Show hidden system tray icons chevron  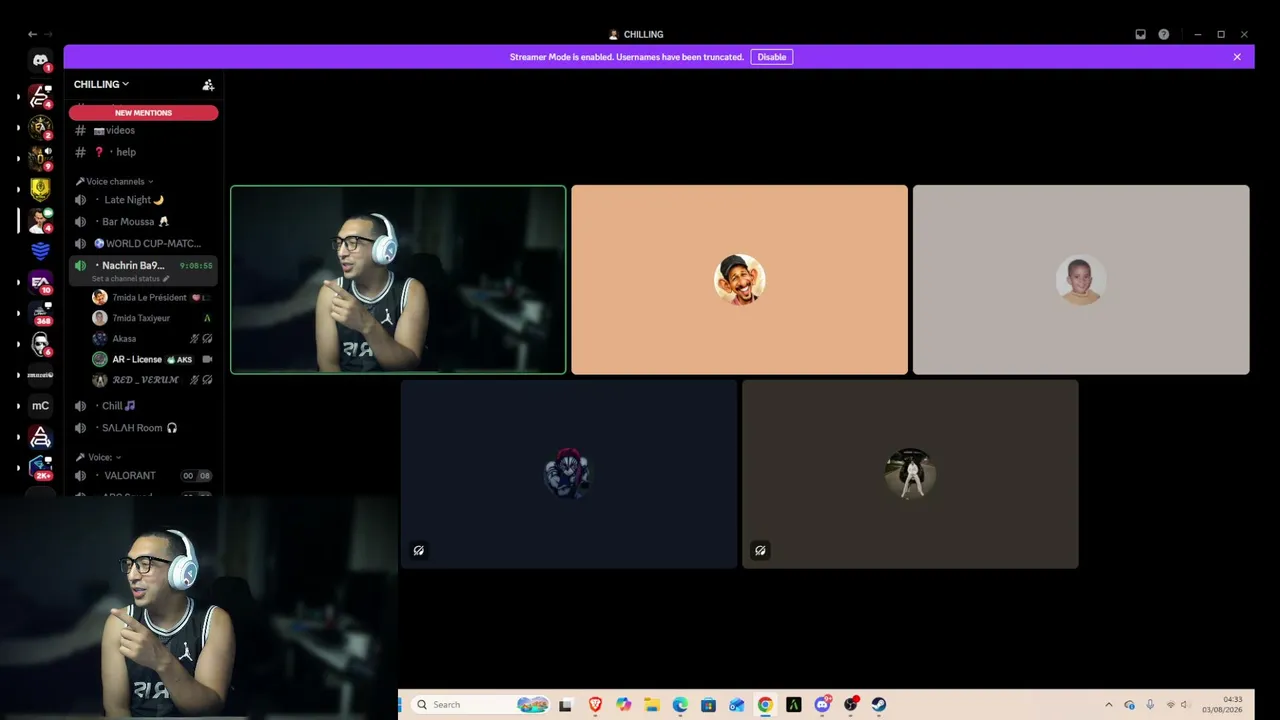point(1108,705)
